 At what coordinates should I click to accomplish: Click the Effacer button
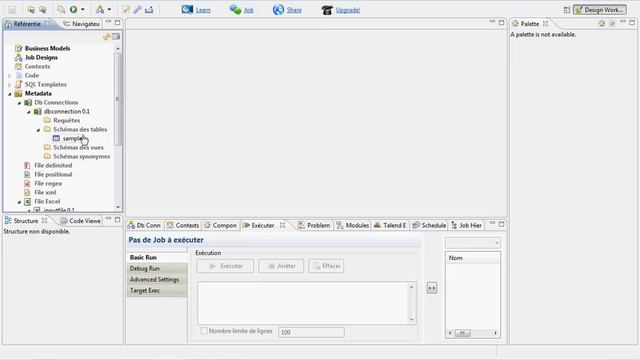point(326,266)
